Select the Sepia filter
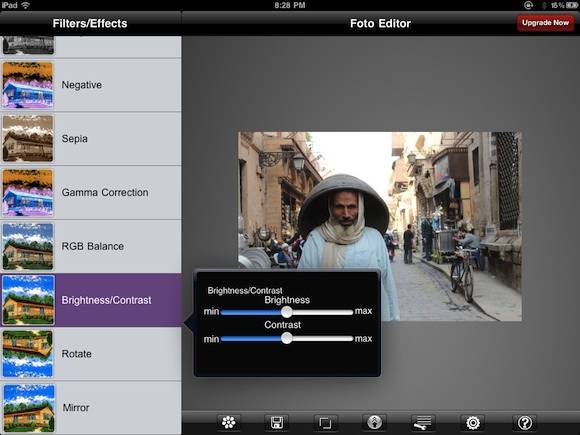 tap(91, 139)
